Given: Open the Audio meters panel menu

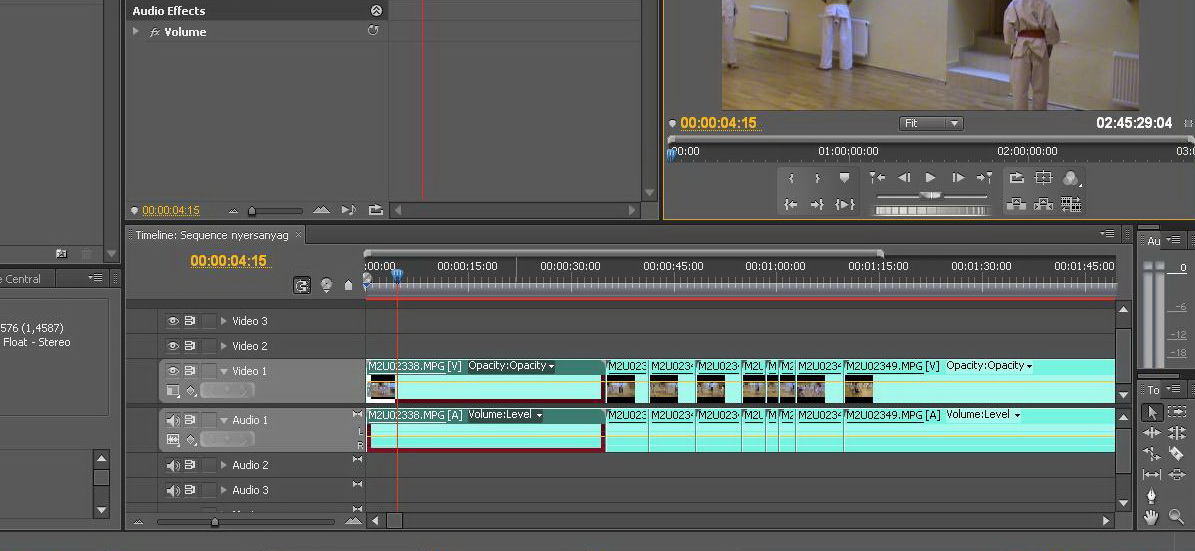Looking at the screenshot, I should (x=1173, y=240).
